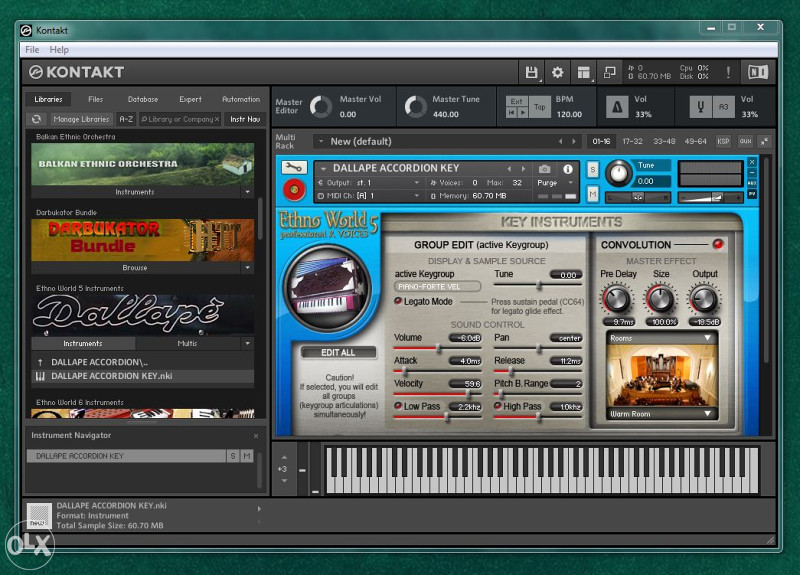Toggle external sync Ext button
This screenshot has height=575, width=800.
pos(516,102)
